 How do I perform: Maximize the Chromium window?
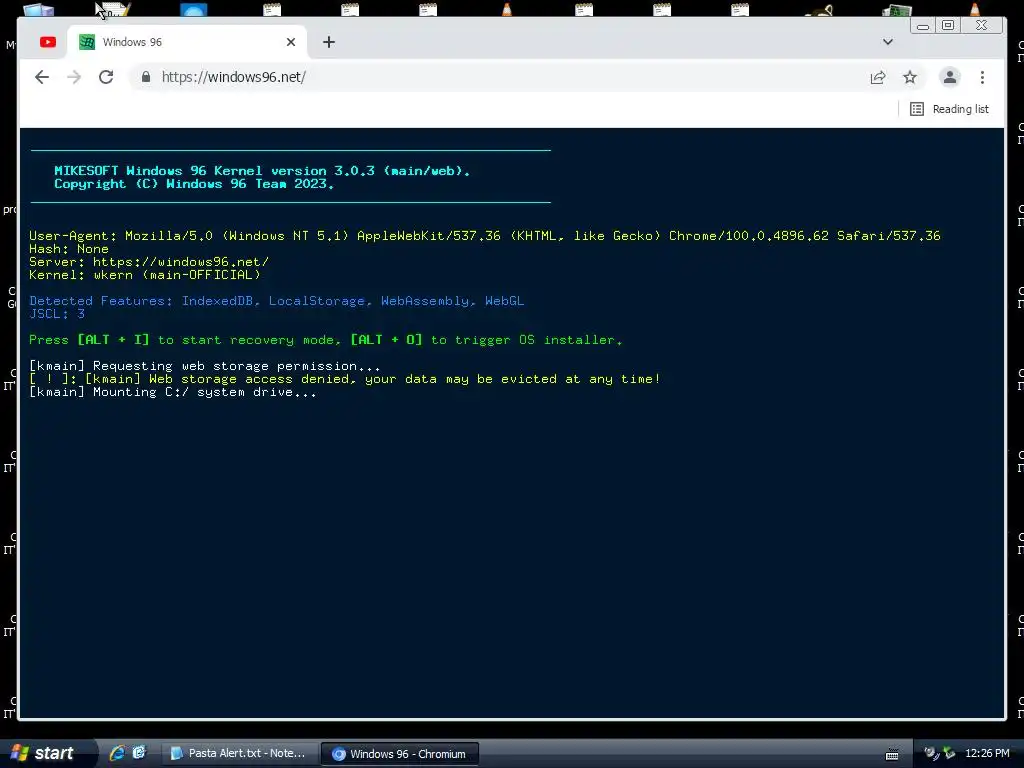pyautogui.click(x=948, y=25)
